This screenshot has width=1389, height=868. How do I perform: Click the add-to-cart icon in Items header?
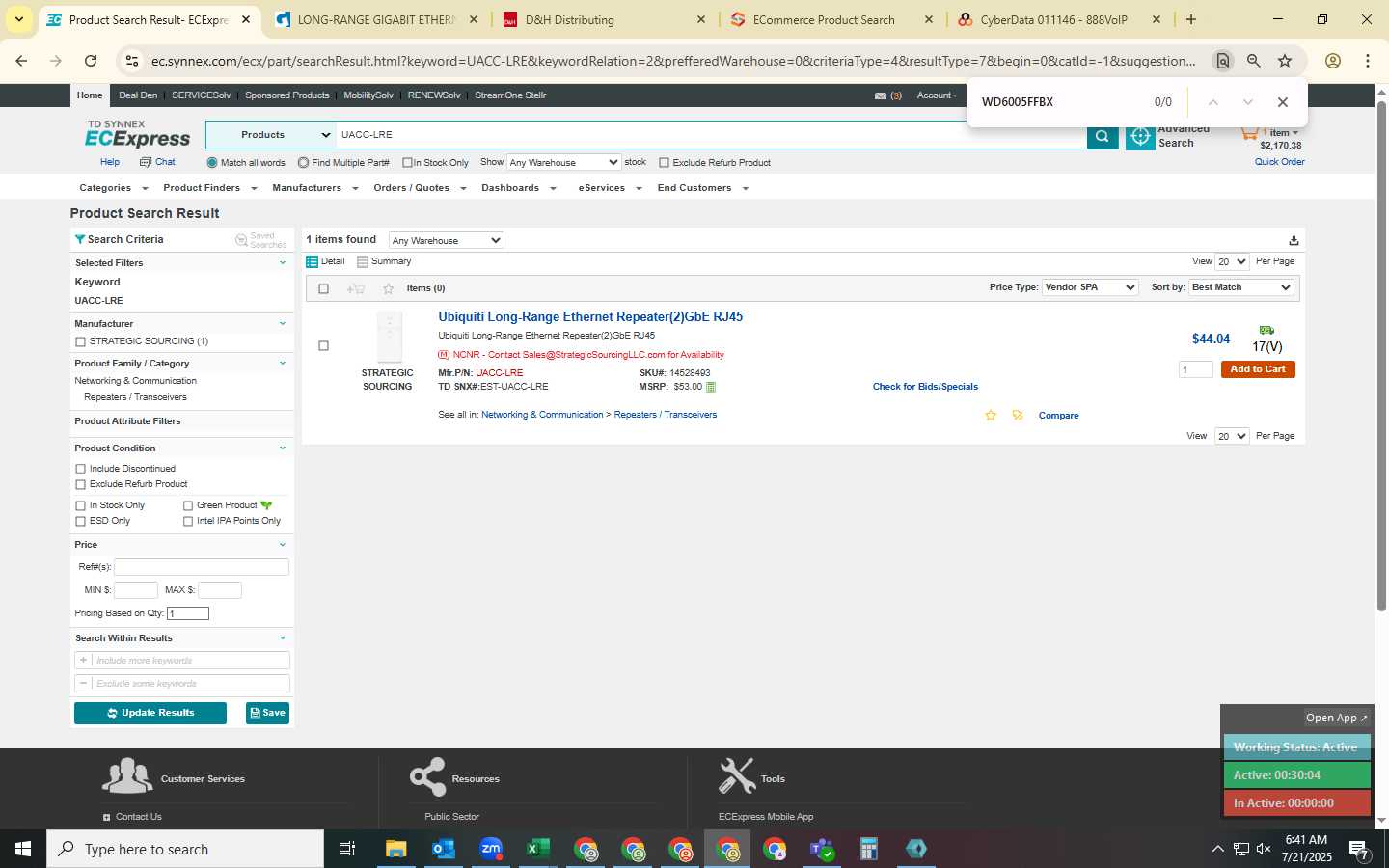[x=356, y=288]
